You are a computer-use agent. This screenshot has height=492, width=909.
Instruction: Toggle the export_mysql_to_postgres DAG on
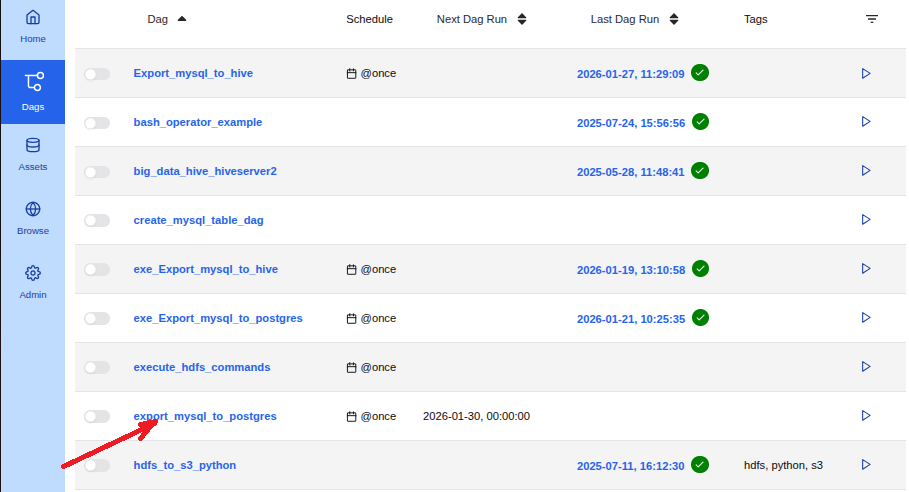(x=97, y=417)
